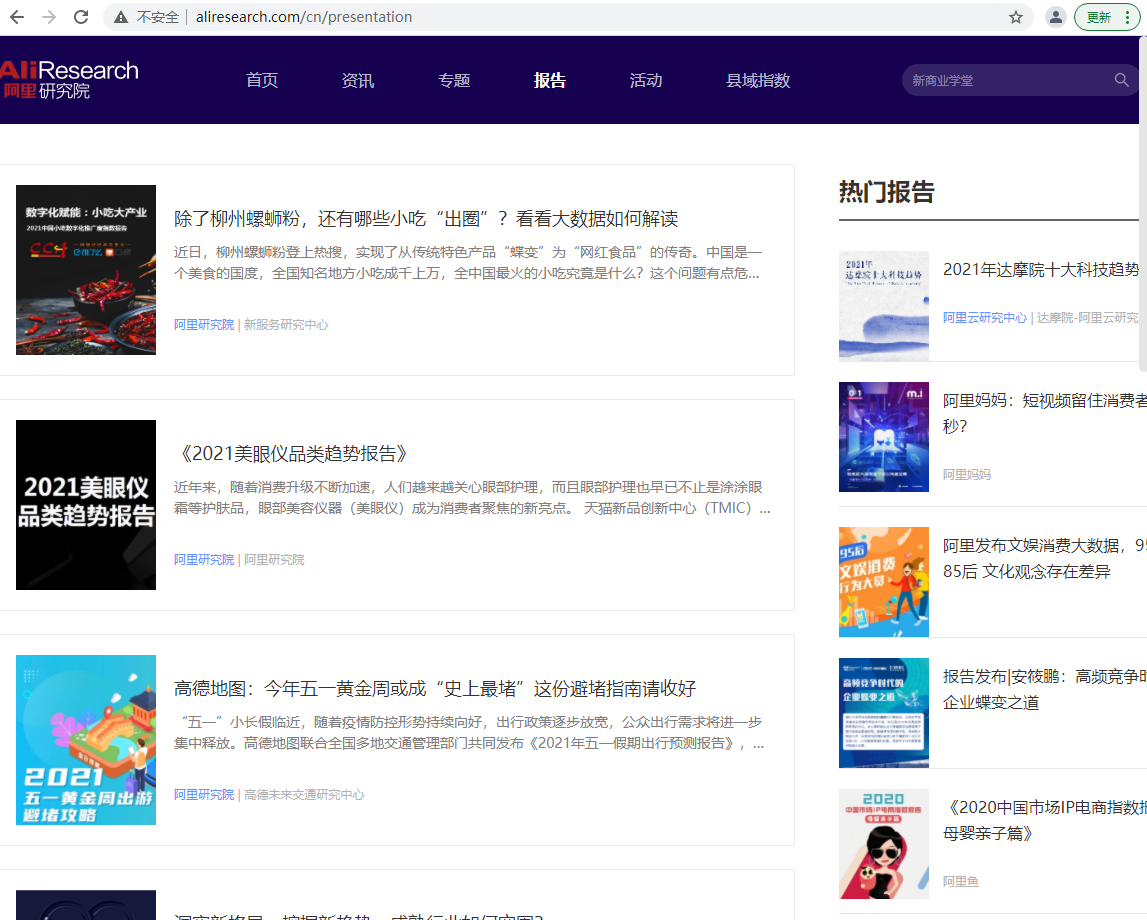Reload the page with refresh icon
This screenshot has width=1147, height=920.
coord(81,17)
